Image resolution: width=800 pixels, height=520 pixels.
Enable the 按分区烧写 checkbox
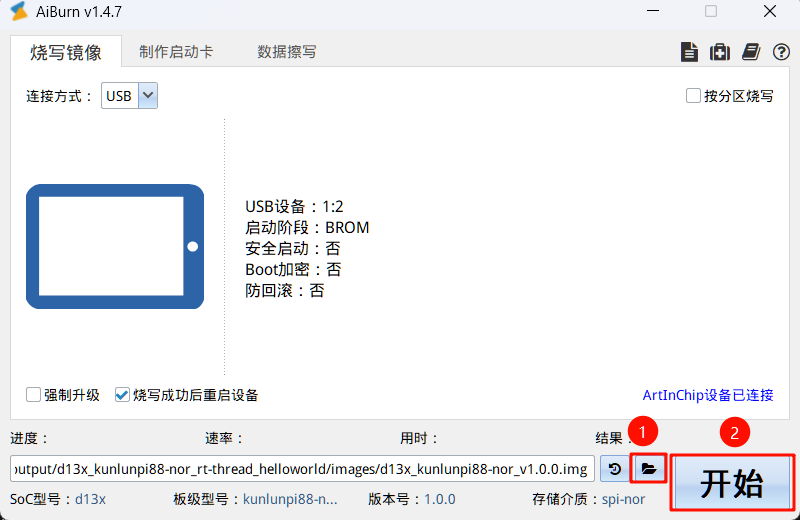[x=693, y=96]
